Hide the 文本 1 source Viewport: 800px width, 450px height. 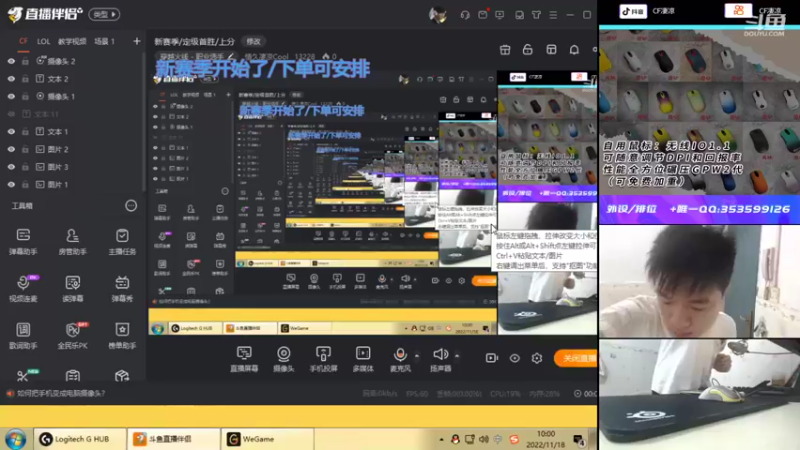point(11,132)
